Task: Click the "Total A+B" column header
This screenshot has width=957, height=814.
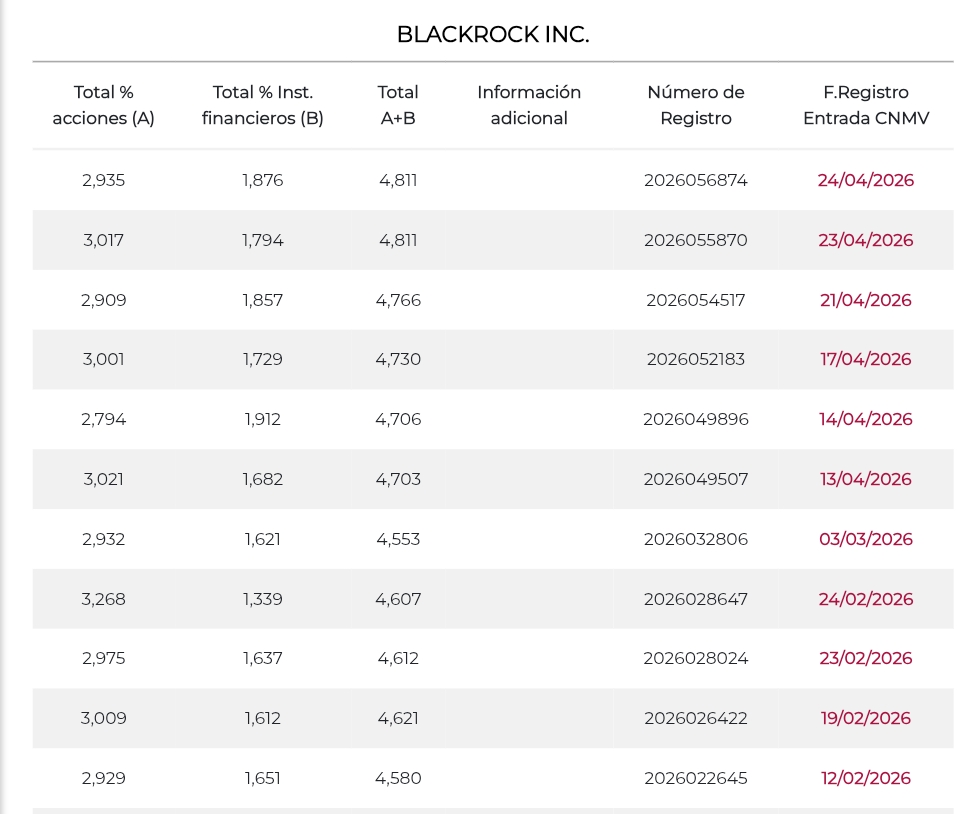Action: tap(398, 105)
